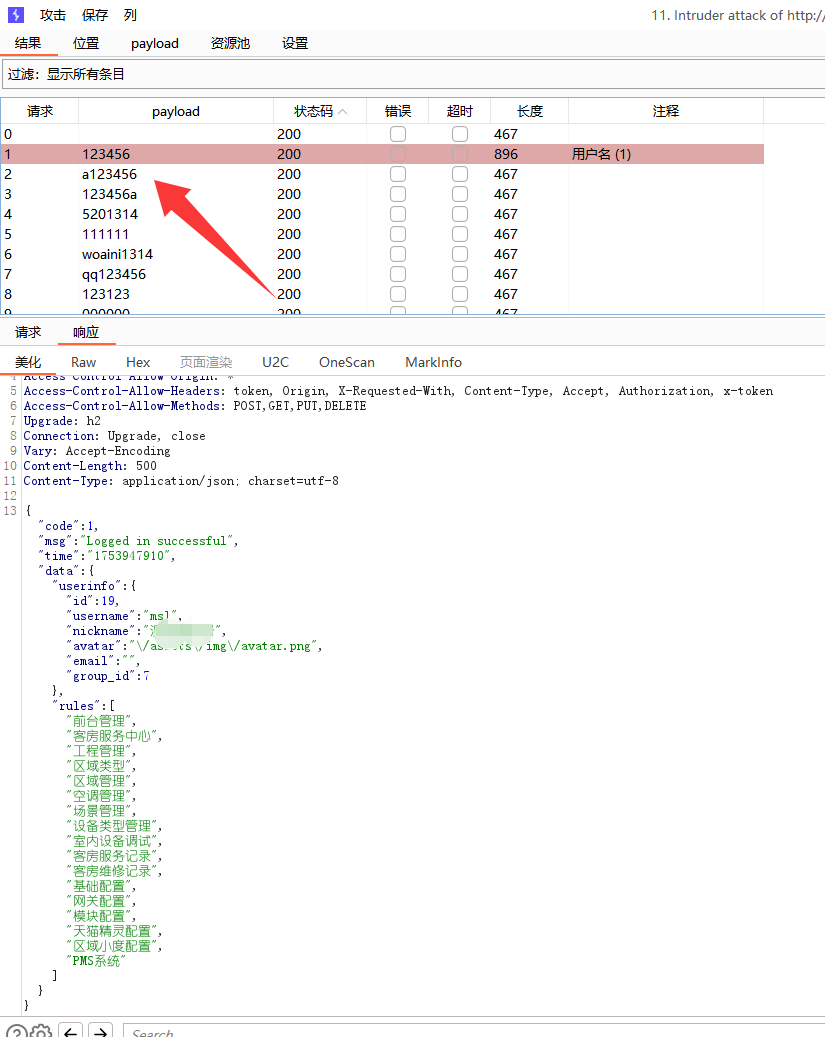
Task: Click the "PMS系统" rule entry
Action: (x=95, y=961)
